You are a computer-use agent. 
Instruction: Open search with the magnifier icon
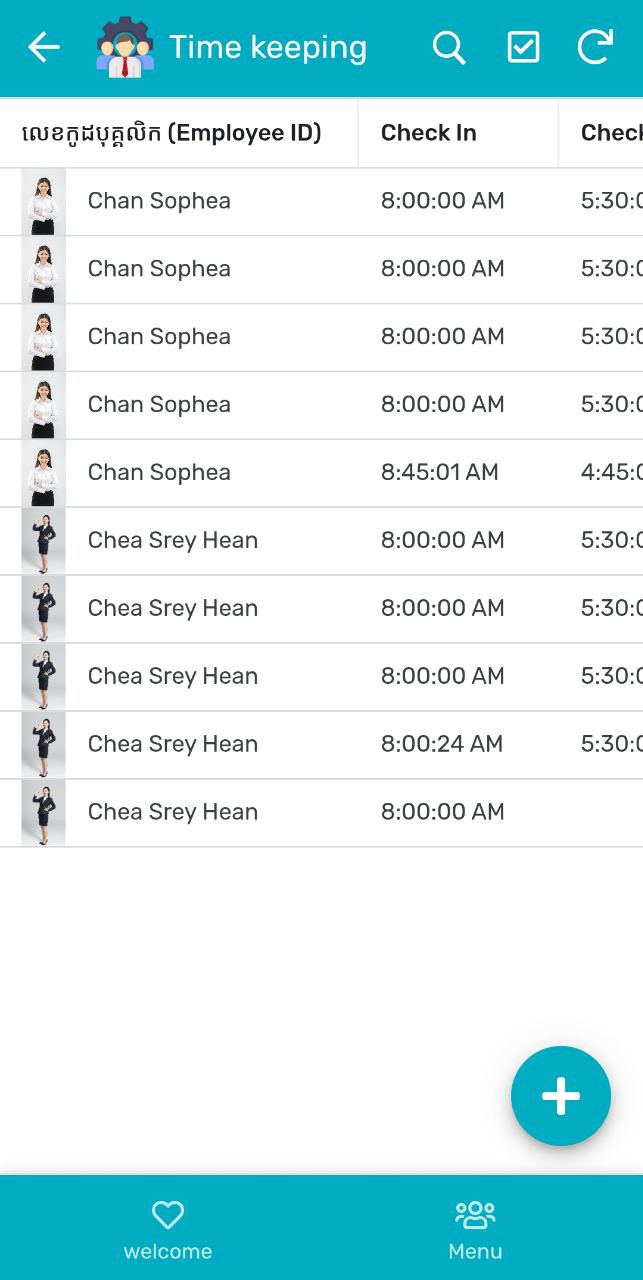[448, 47]
